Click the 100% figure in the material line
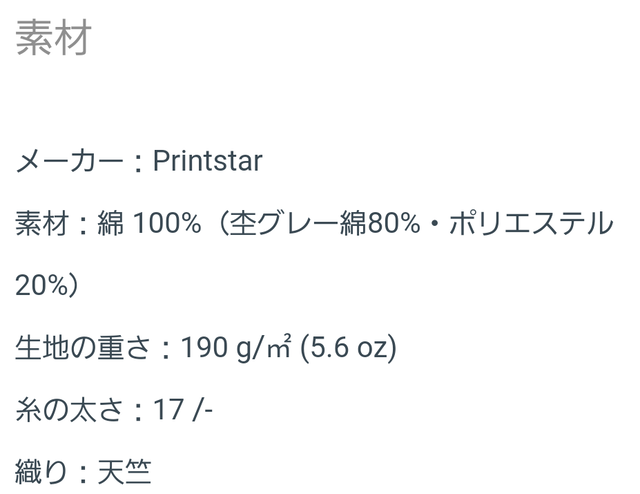This screenshot has height=494, width=640. [x=167, y=224]
